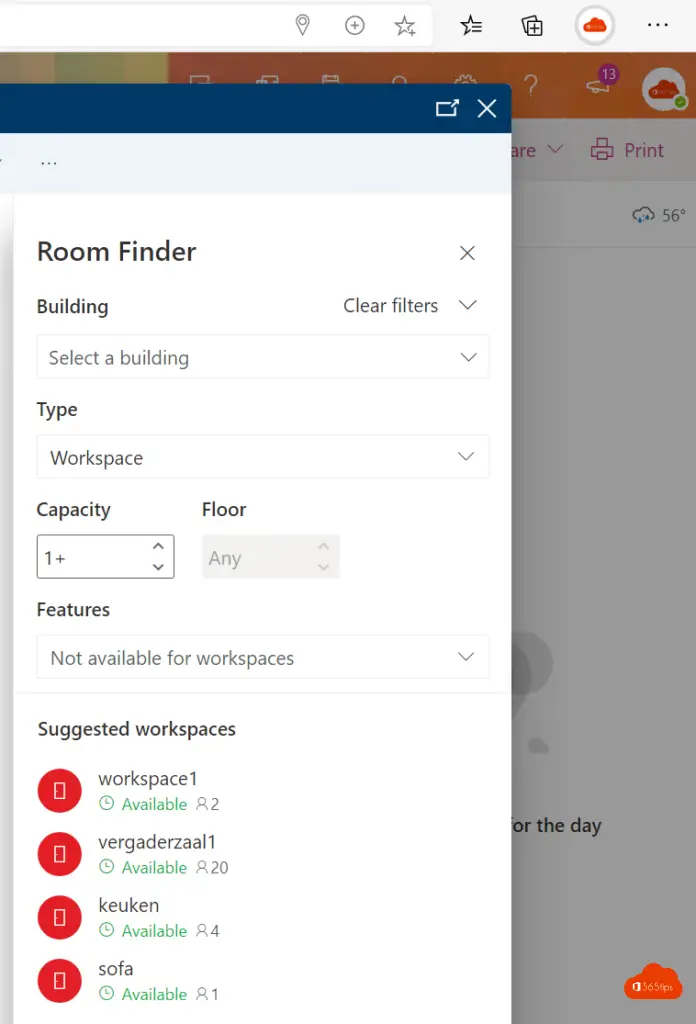
Task: Click the workspace1 room icon
Action: (x=59, y=791)
